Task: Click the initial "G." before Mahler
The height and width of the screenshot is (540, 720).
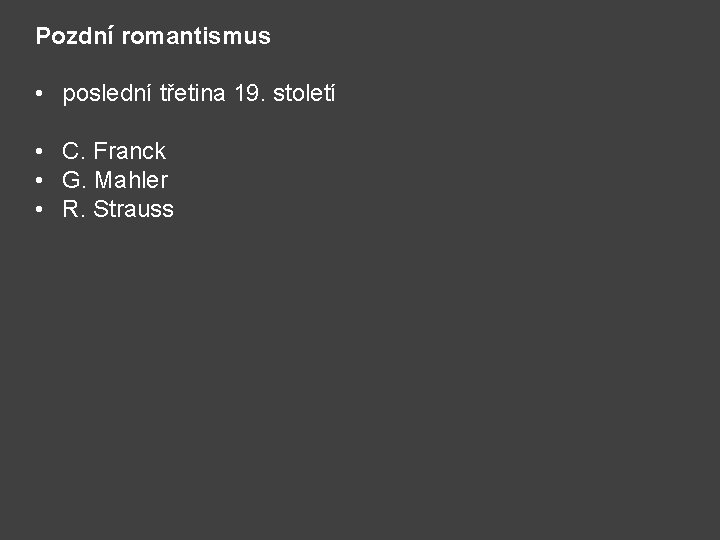Action: [x=74, y=181]
